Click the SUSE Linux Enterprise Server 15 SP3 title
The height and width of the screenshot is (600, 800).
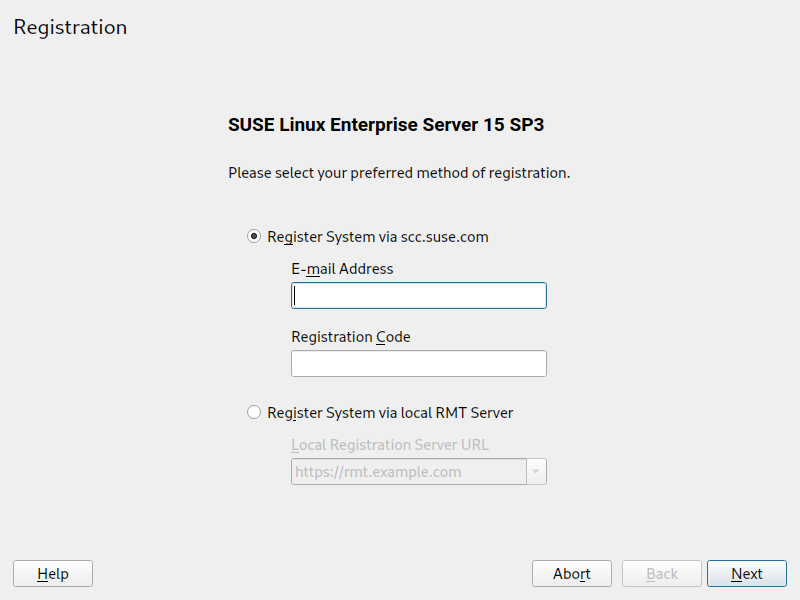[386, 125]
